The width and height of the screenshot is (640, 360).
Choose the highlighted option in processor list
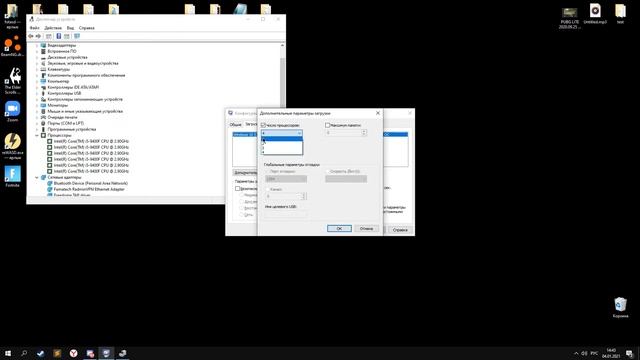click(282, 139)
